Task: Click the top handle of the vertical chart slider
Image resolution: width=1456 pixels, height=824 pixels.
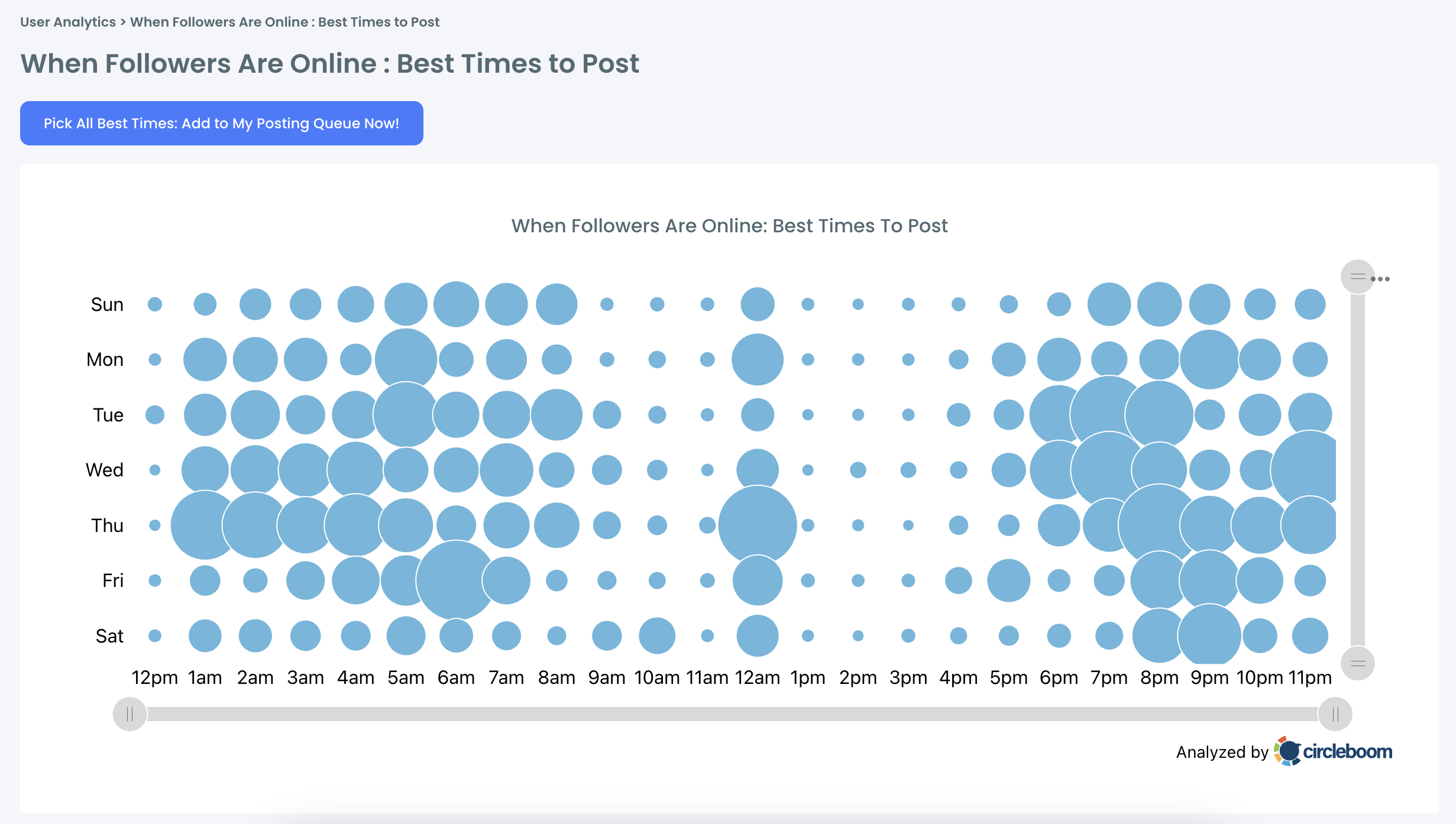Action: pyautogui.click(x=1357, y=275)
